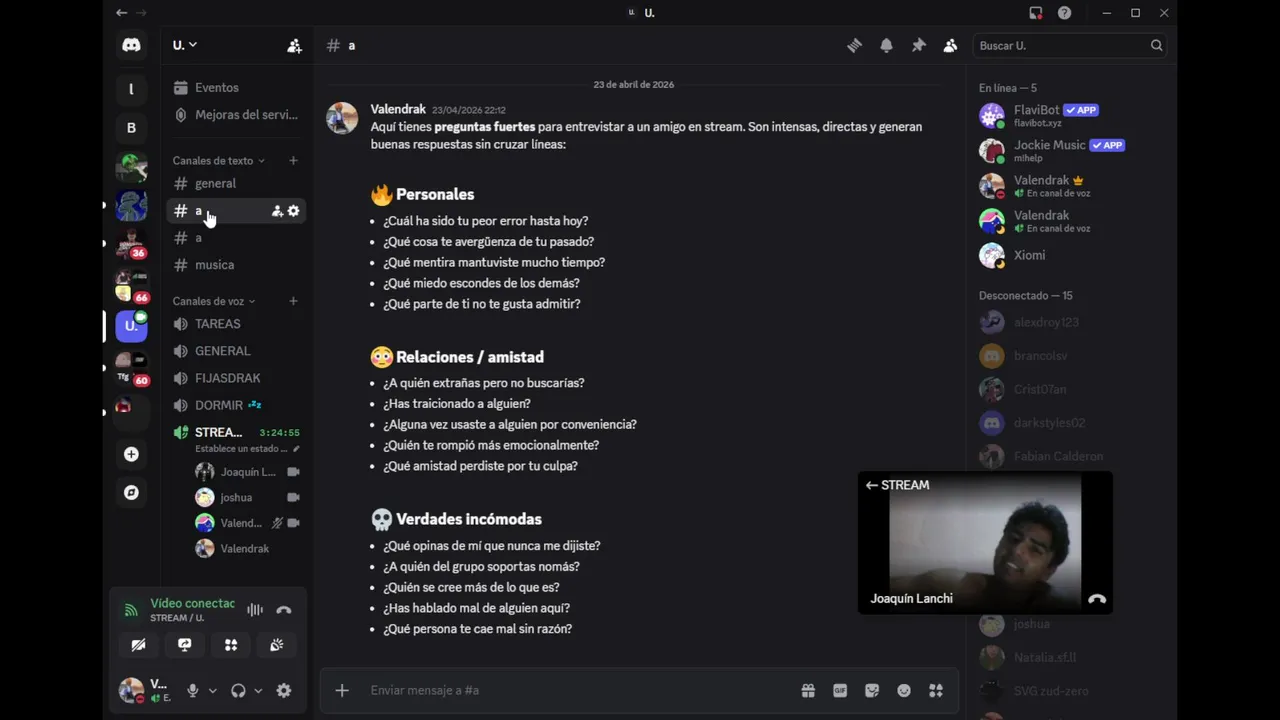The width and height of the screenshot is (1280, 720).
Task: Set a voice status via Establece un estado
Action: (x=247, y=449)
